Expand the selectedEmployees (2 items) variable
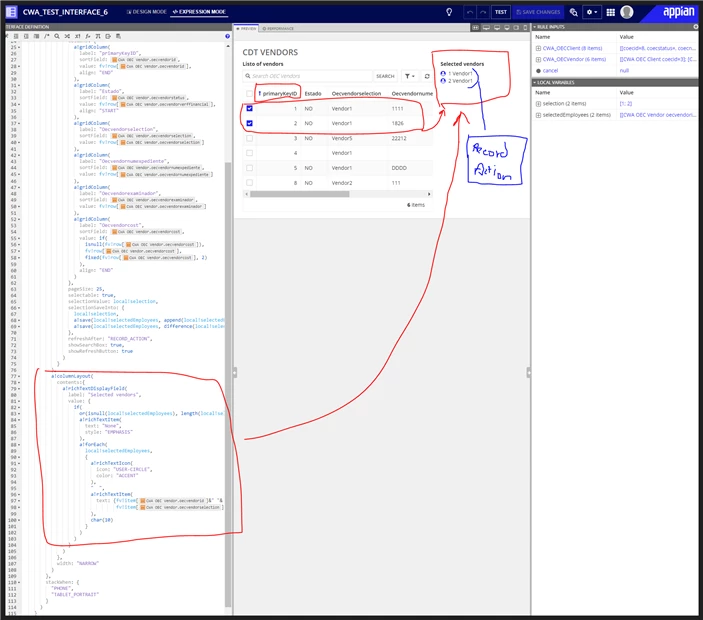This screenshot has width=703, height=620. pyautogui.click(x=538, y=115)
